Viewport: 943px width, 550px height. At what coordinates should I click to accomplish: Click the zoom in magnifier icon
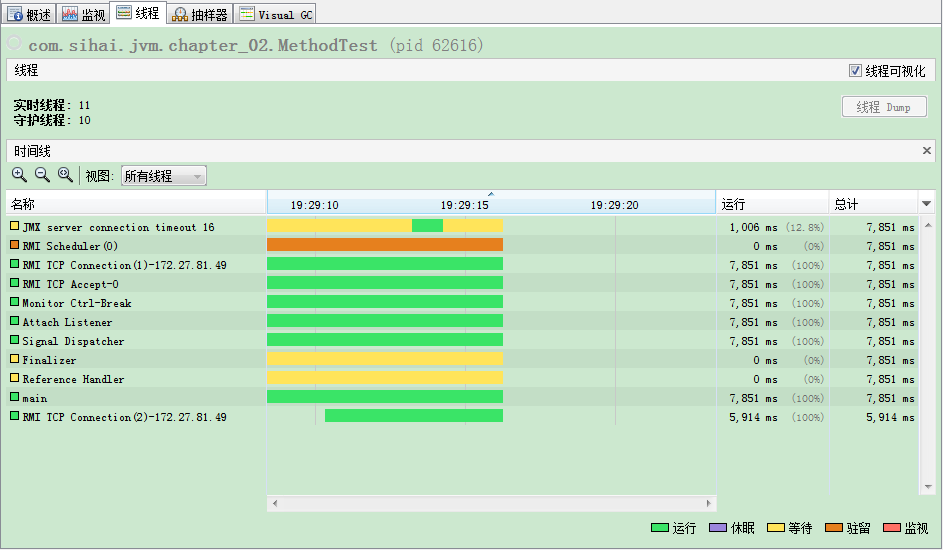pyautogui.click(x=19, y=175)
